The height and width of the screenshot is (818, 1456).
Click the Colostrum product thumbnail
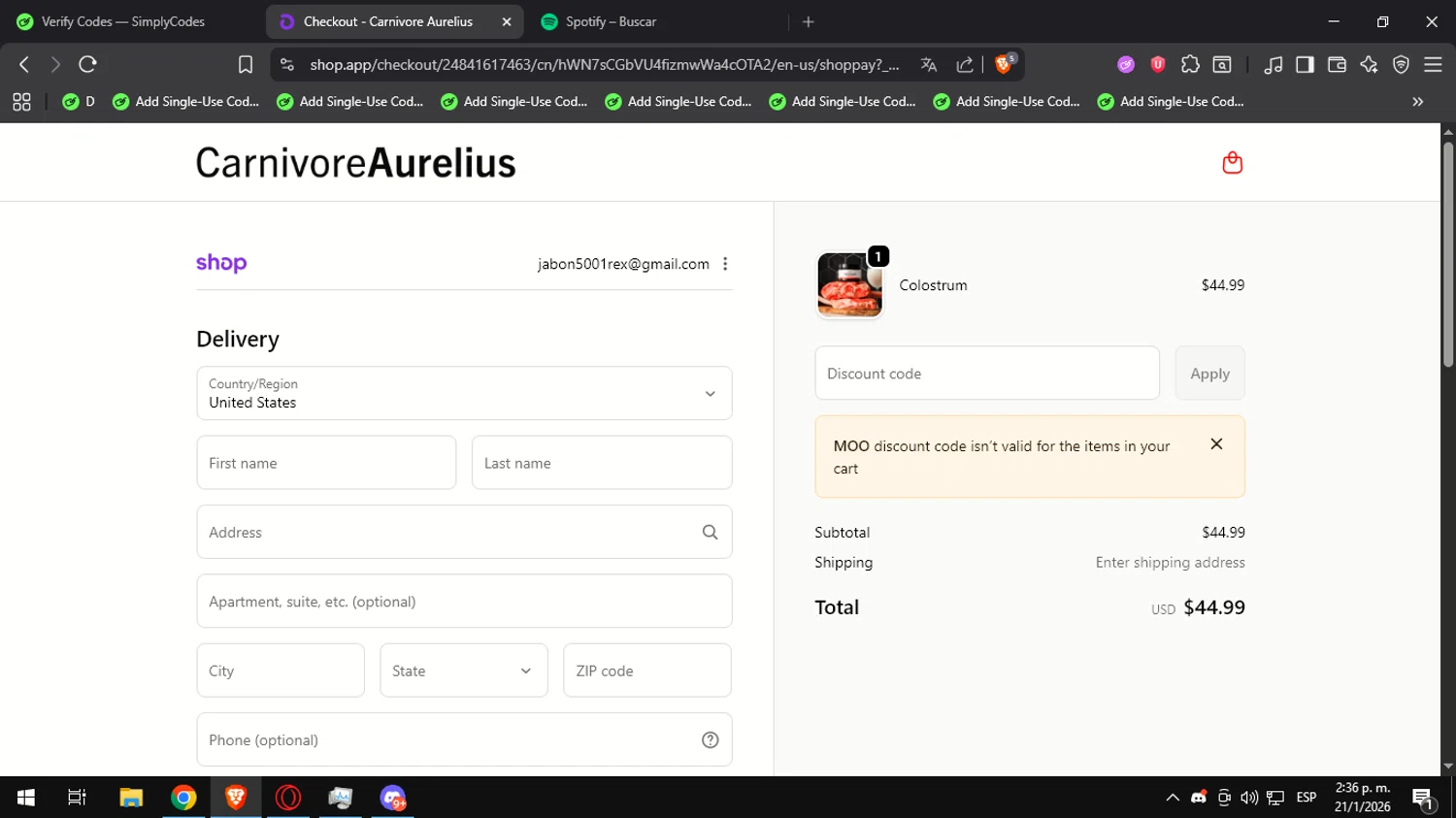pos(849,285)
